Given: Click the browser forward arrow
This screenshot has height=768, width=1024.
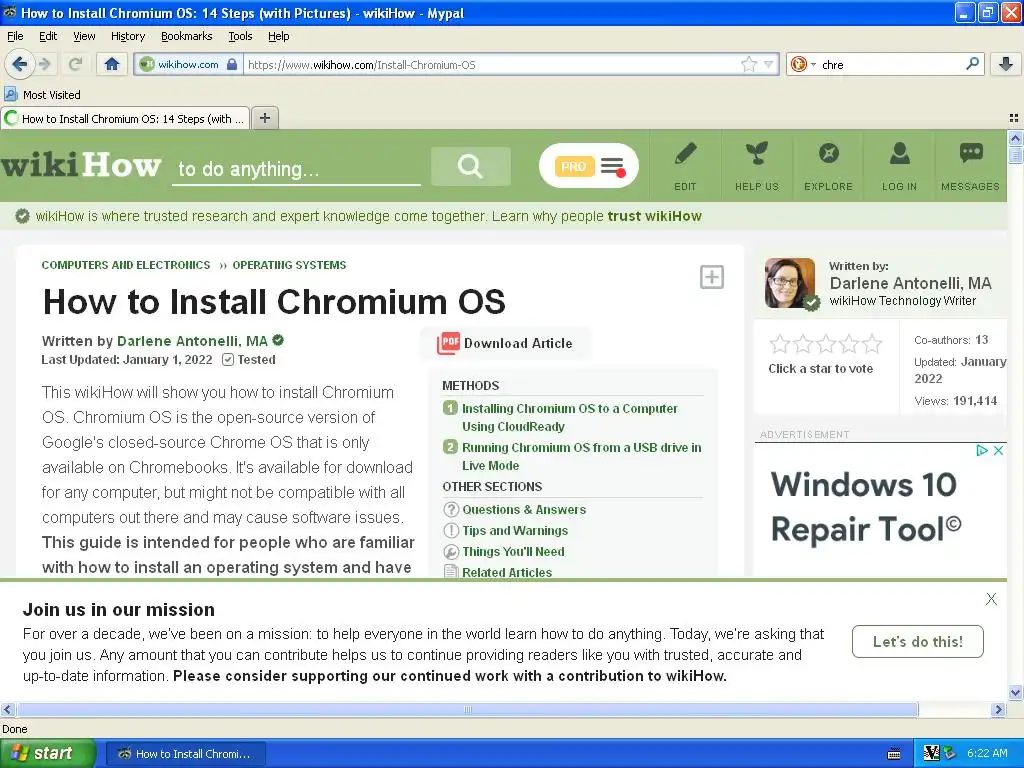Looking at the screenshot, I should [x=44, y=64].
